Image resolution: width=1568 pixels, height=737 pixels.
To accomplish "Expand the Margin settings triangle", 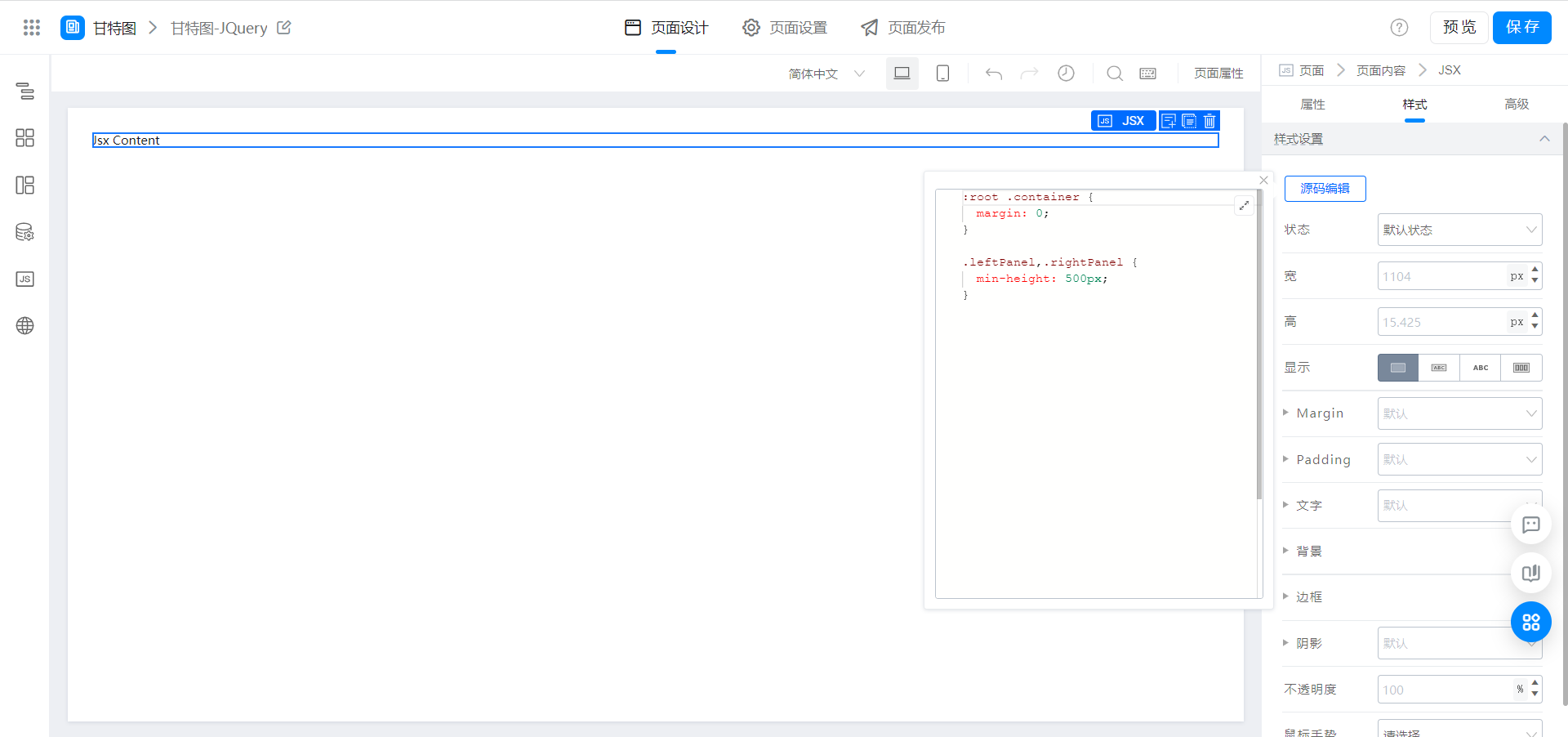I will [1285, 413].
